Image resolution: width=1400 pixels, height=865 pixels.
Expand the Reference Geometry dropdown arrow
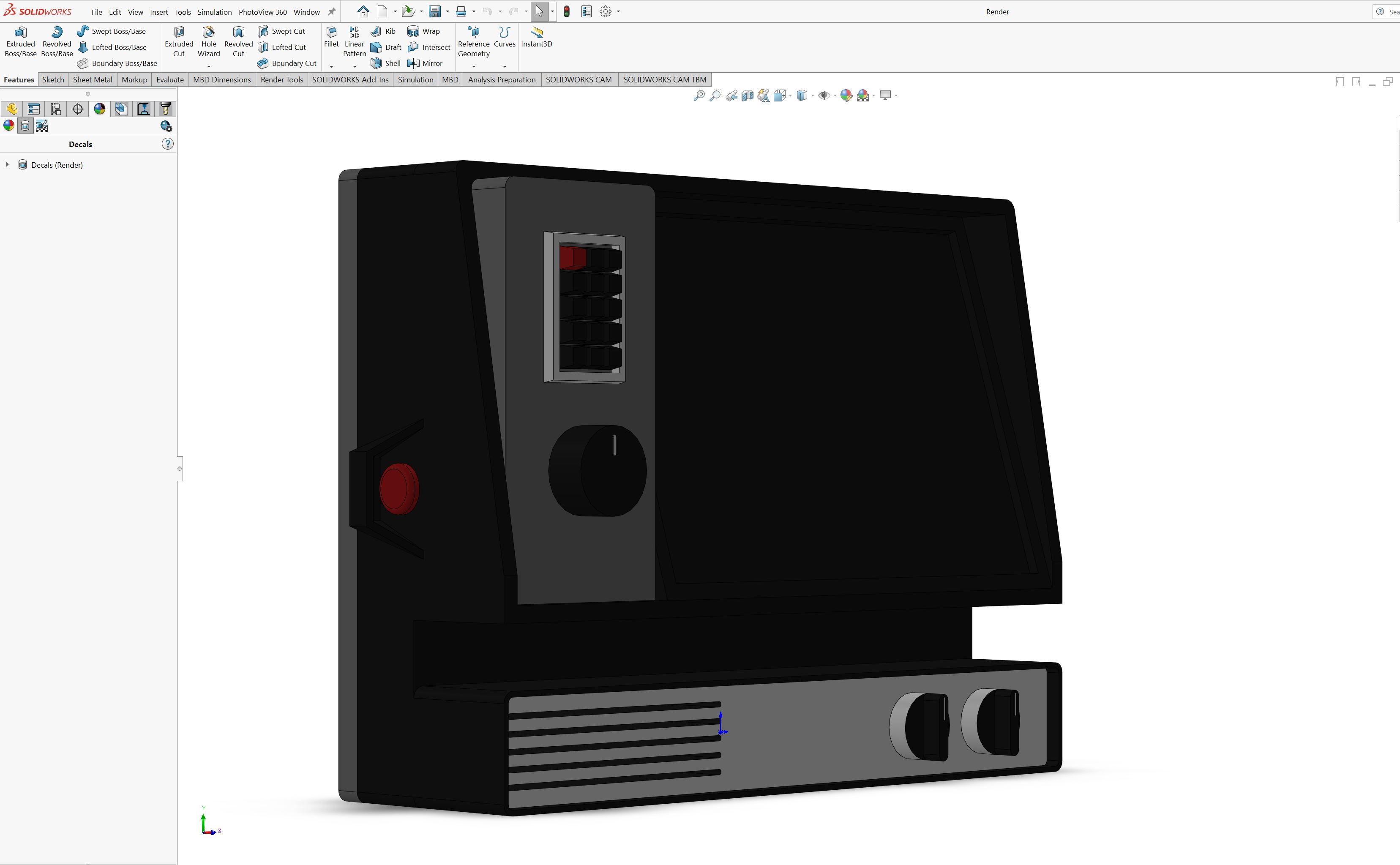474,66
